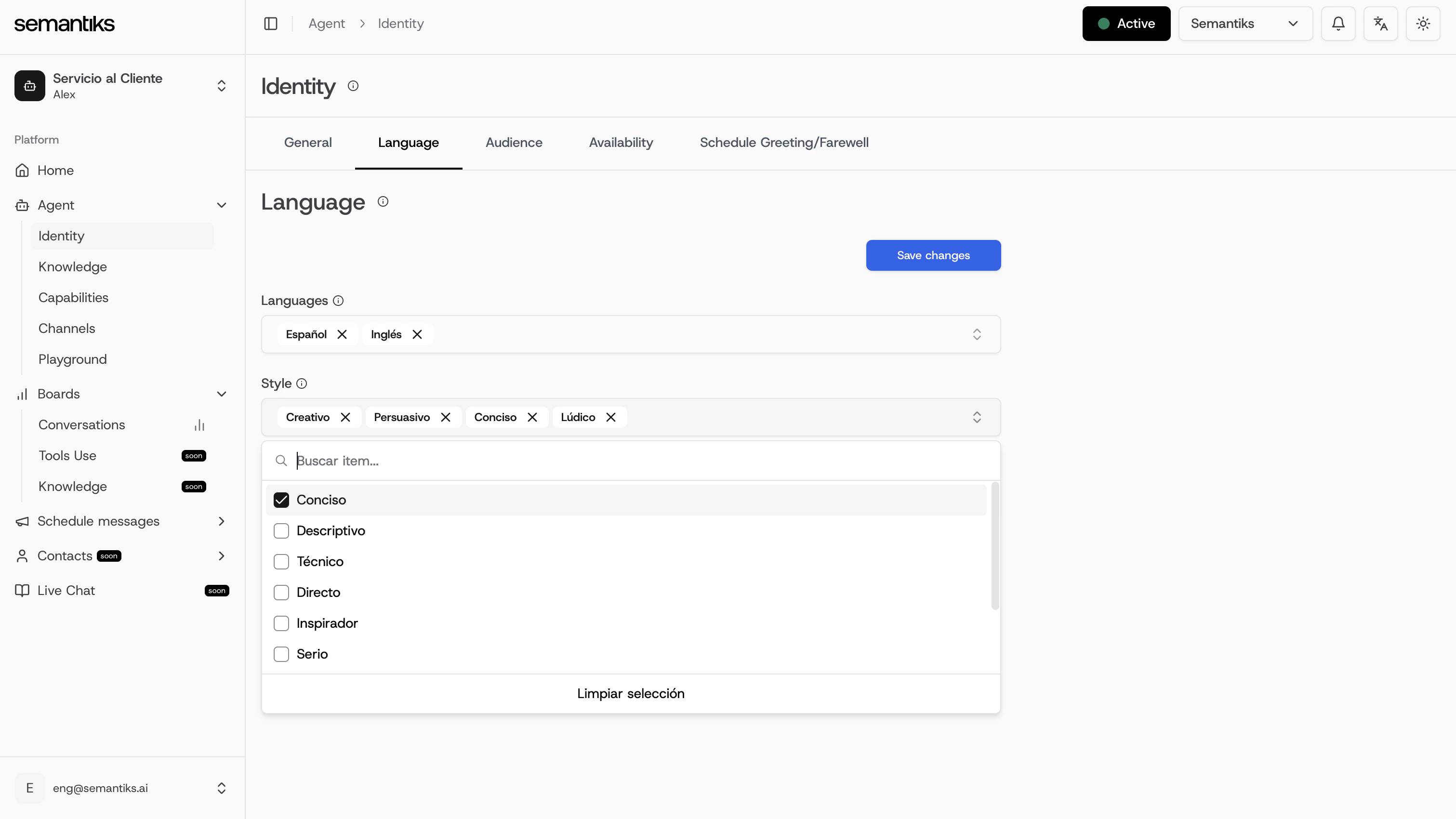Open the notifications bell
This screenshot has height=819, width=1456.
(1338, 24)
